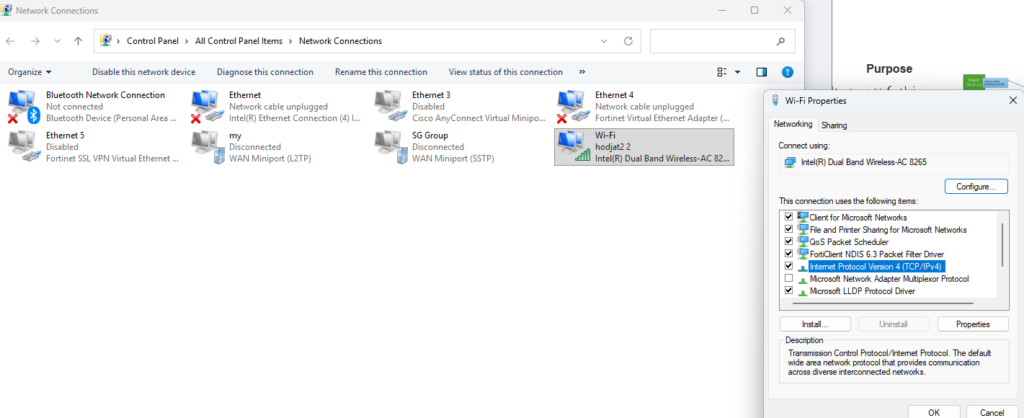Click the Network Connections window title icon

7,10
